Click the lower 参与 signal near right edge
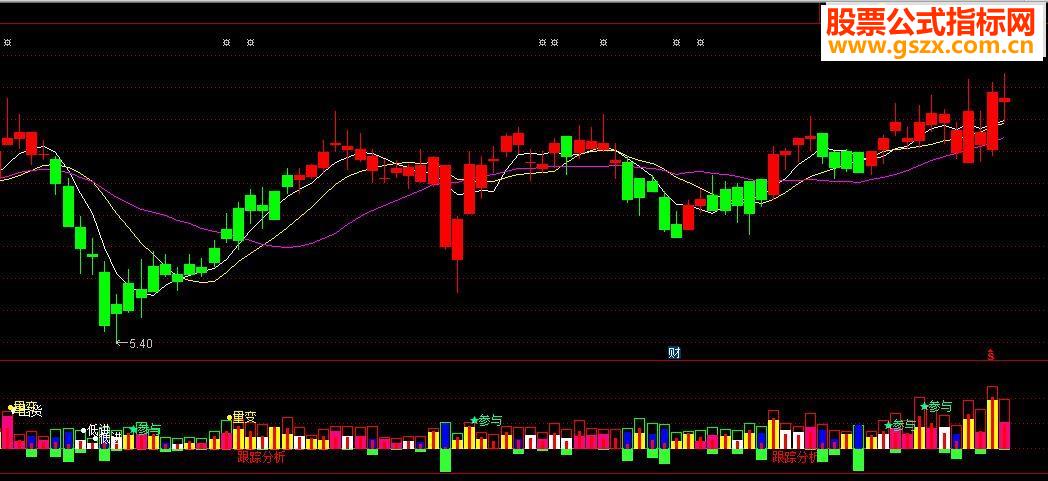Screen dimensions: 1048x481 coord(901,425)
